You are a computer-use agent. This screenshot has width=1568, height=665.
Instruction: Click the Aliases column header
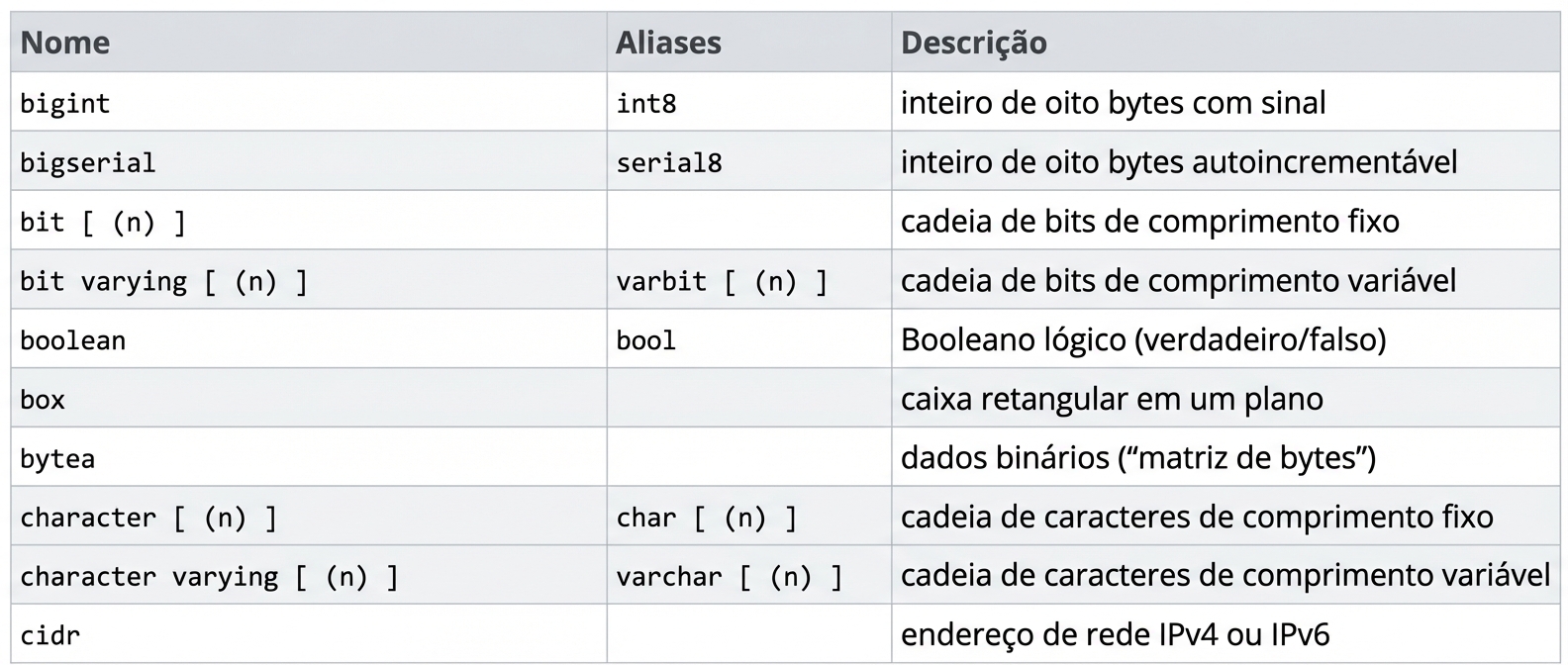[x=668, y=43]
